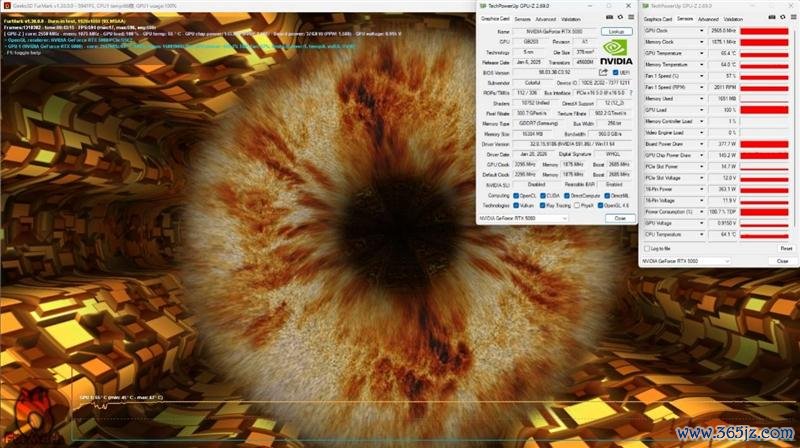Open the Memory Used sensor dropdown

coord(702,99)
